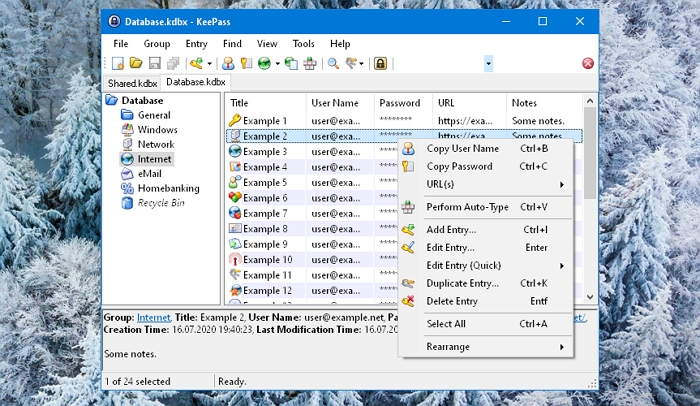Sort by the Notes column header
Screen dimensions: 700x406
545,103
